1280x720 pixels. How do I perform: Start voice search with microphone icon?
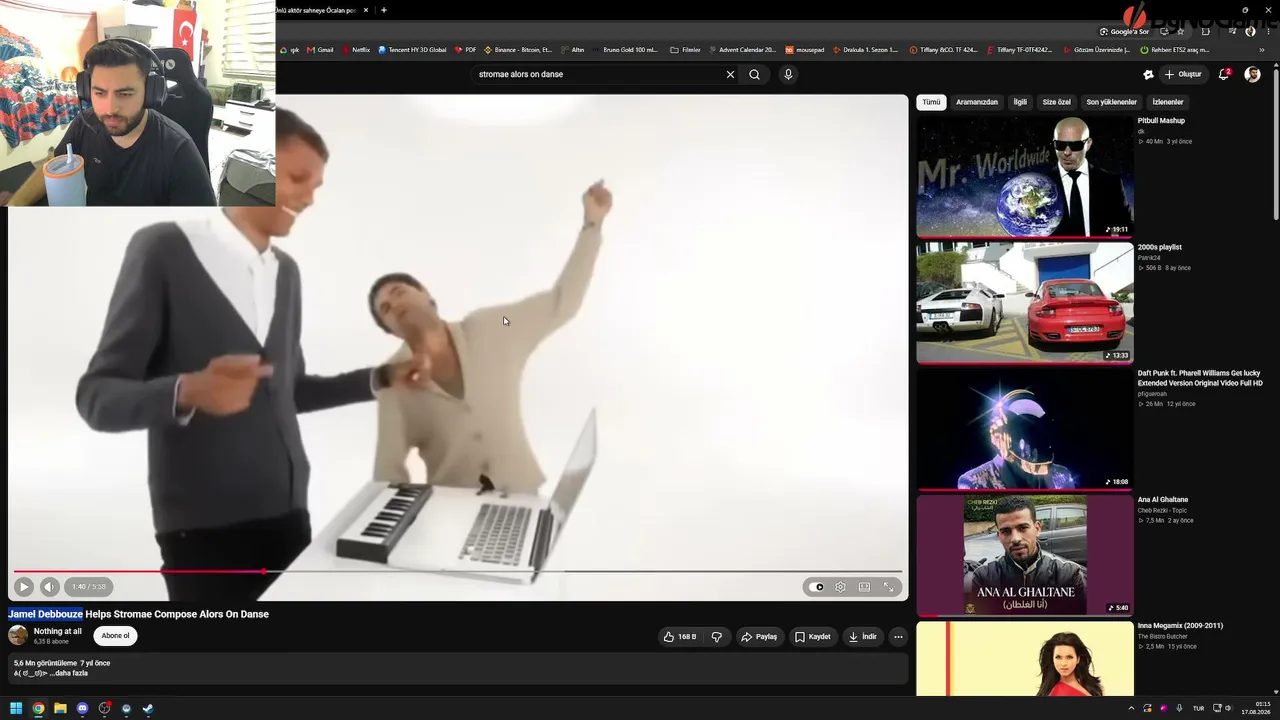(788, 74)
